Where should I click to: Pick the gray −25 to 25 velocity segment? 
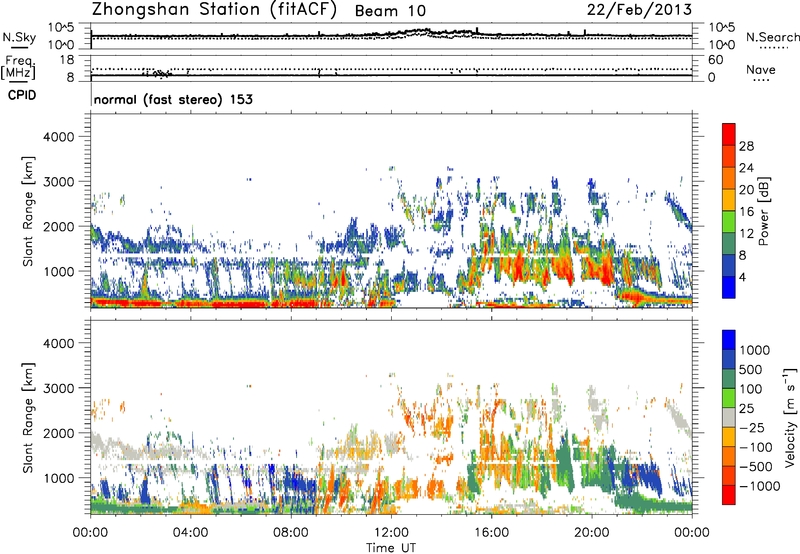(x=729, y=417)
